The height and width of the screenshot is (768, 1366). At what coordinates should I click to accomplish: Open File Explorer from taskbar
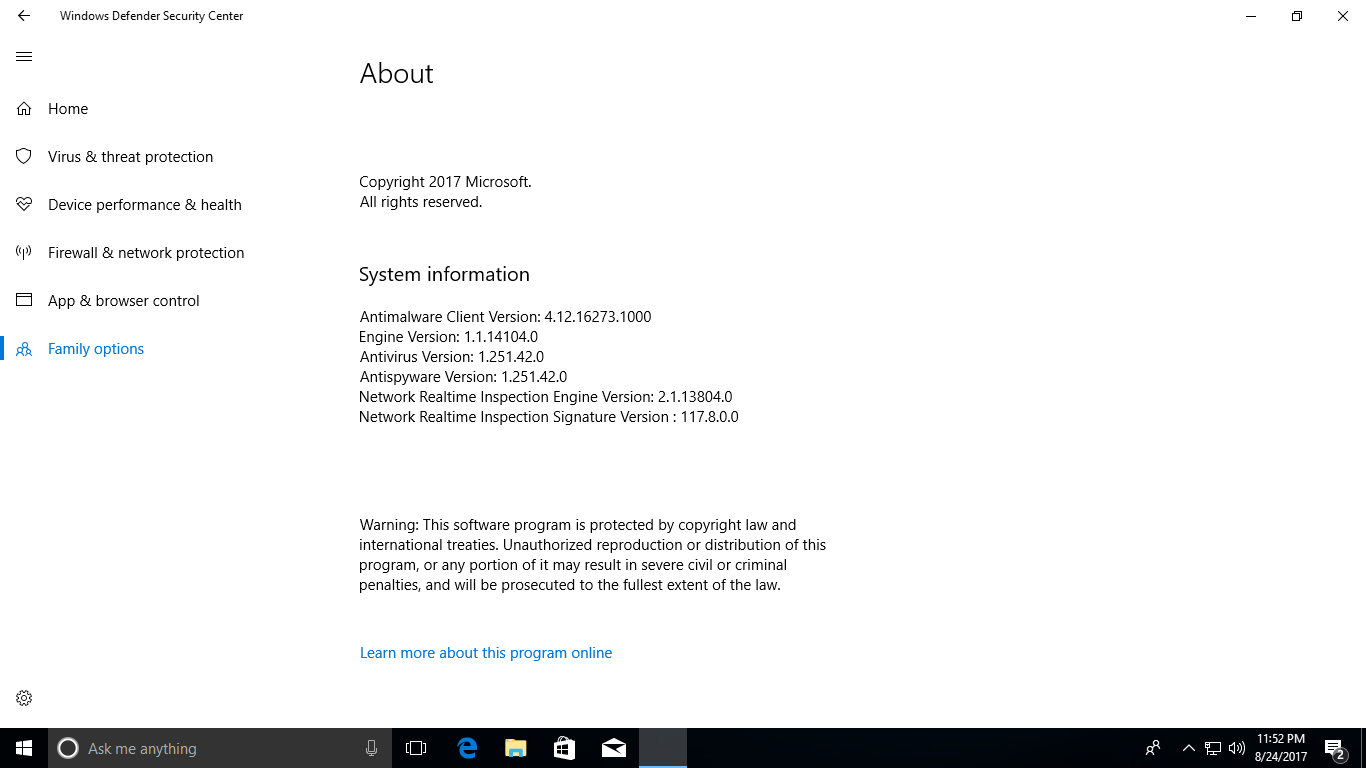click(516, 748)
